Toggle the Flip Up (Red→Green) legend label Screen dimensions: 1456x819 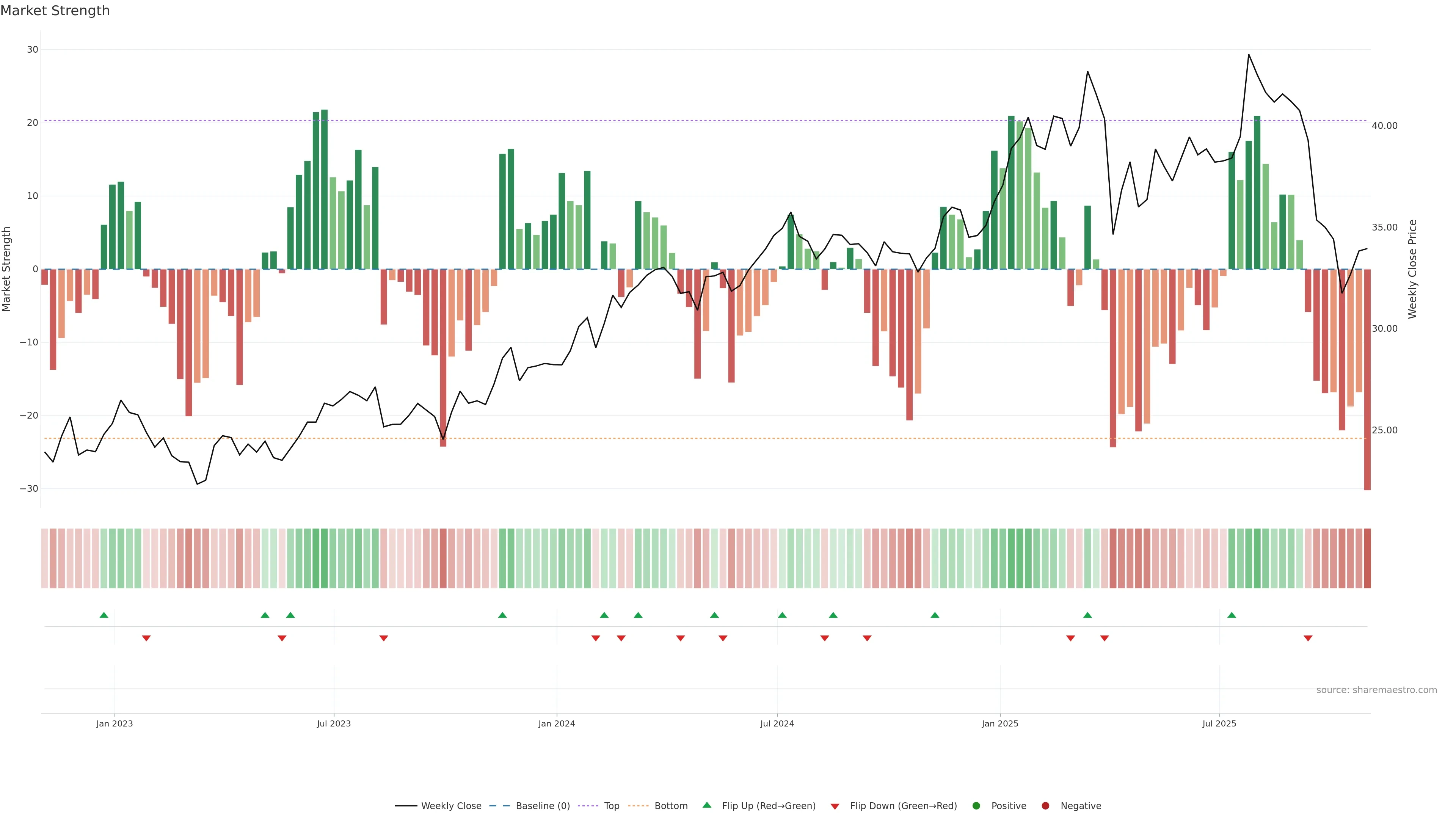pyautogui.click(x=769, y=806)
